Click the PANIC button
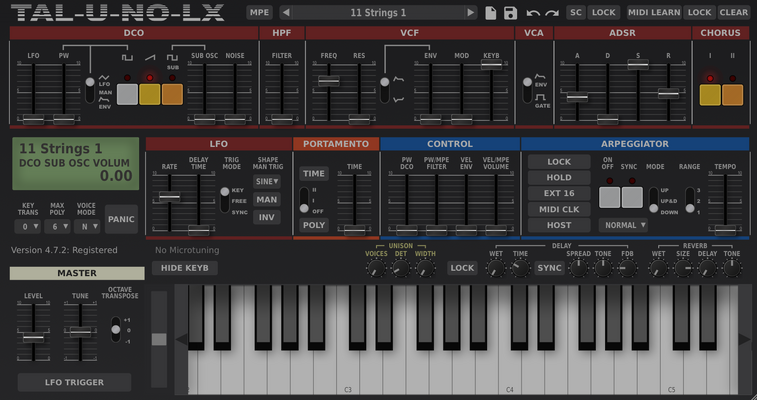 pyautogui.click(x=121, y=219)
